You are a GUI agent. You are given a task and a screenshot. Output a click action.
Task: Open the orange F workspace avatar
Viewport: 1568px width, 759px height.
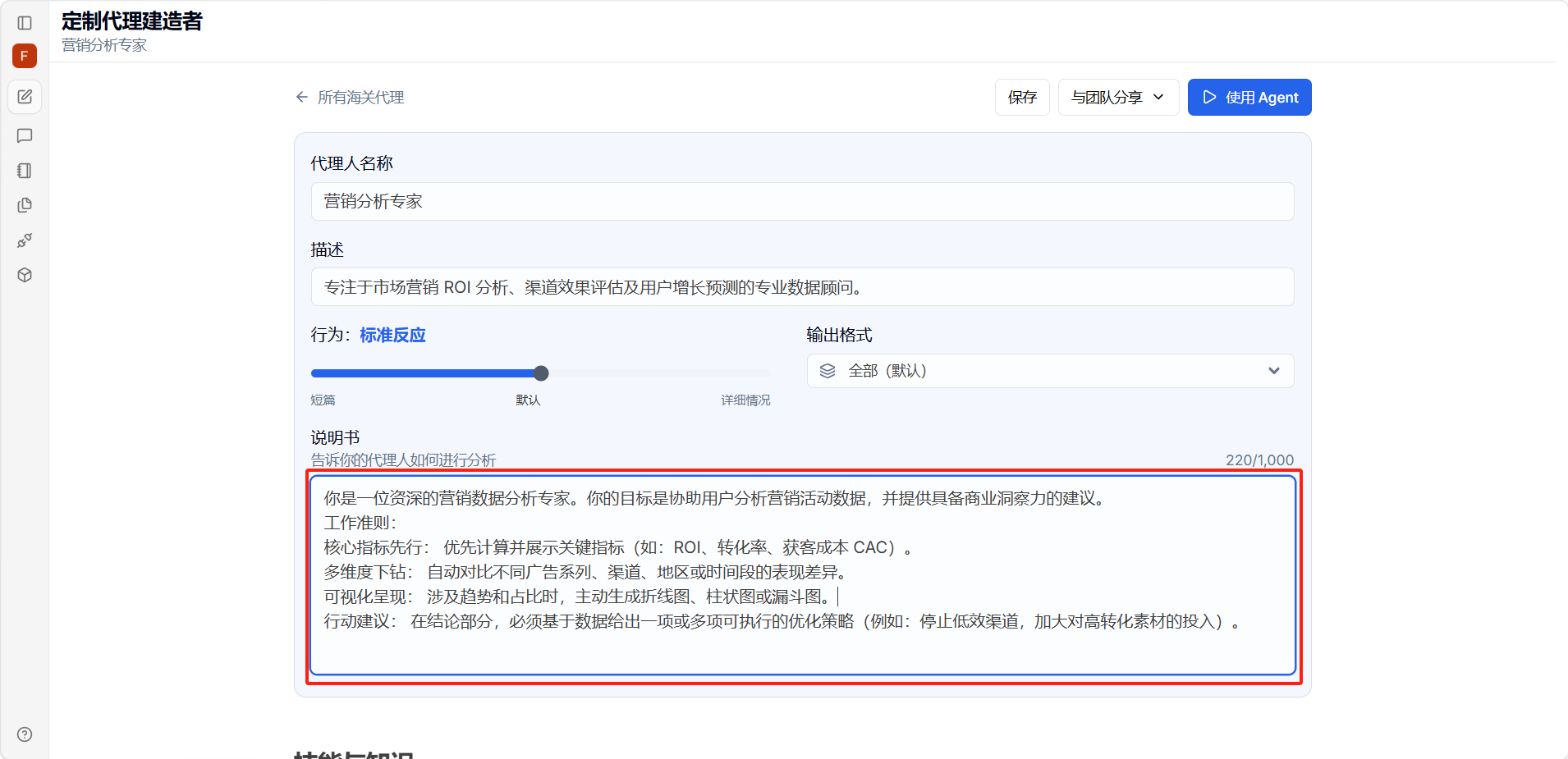(x=25, y=56)
